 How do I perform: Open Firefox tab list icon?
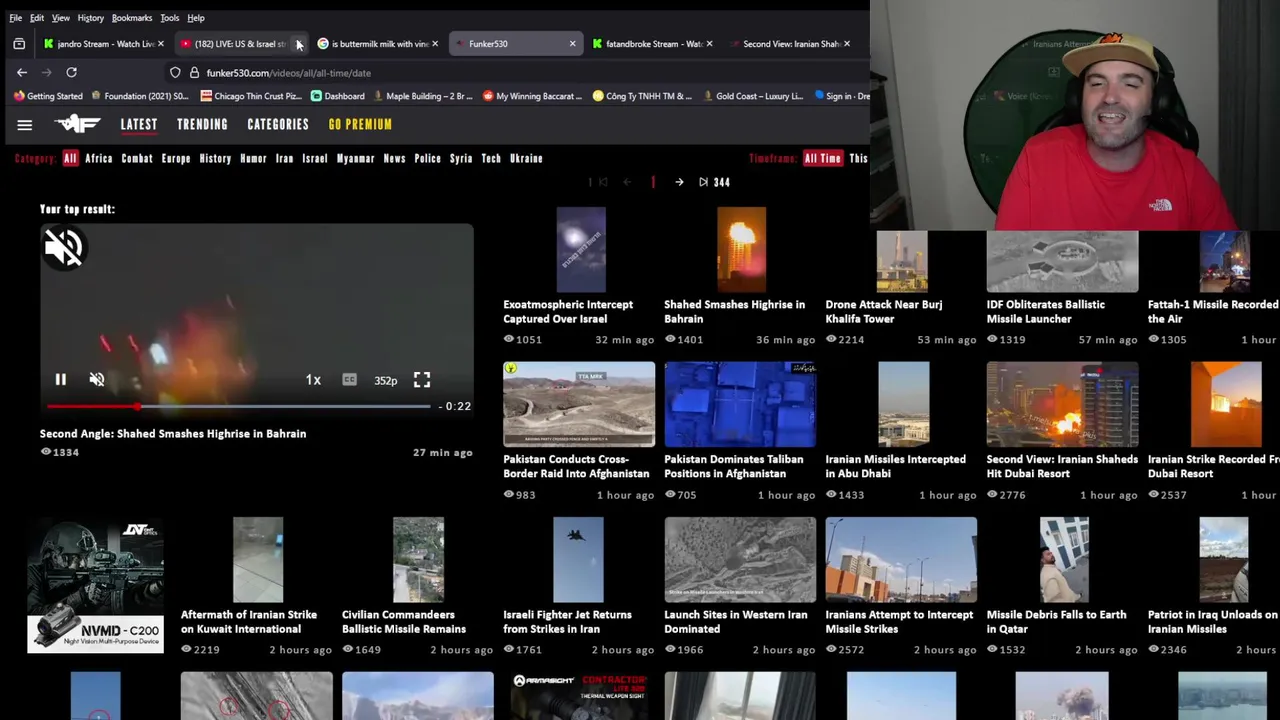point(19,44)
